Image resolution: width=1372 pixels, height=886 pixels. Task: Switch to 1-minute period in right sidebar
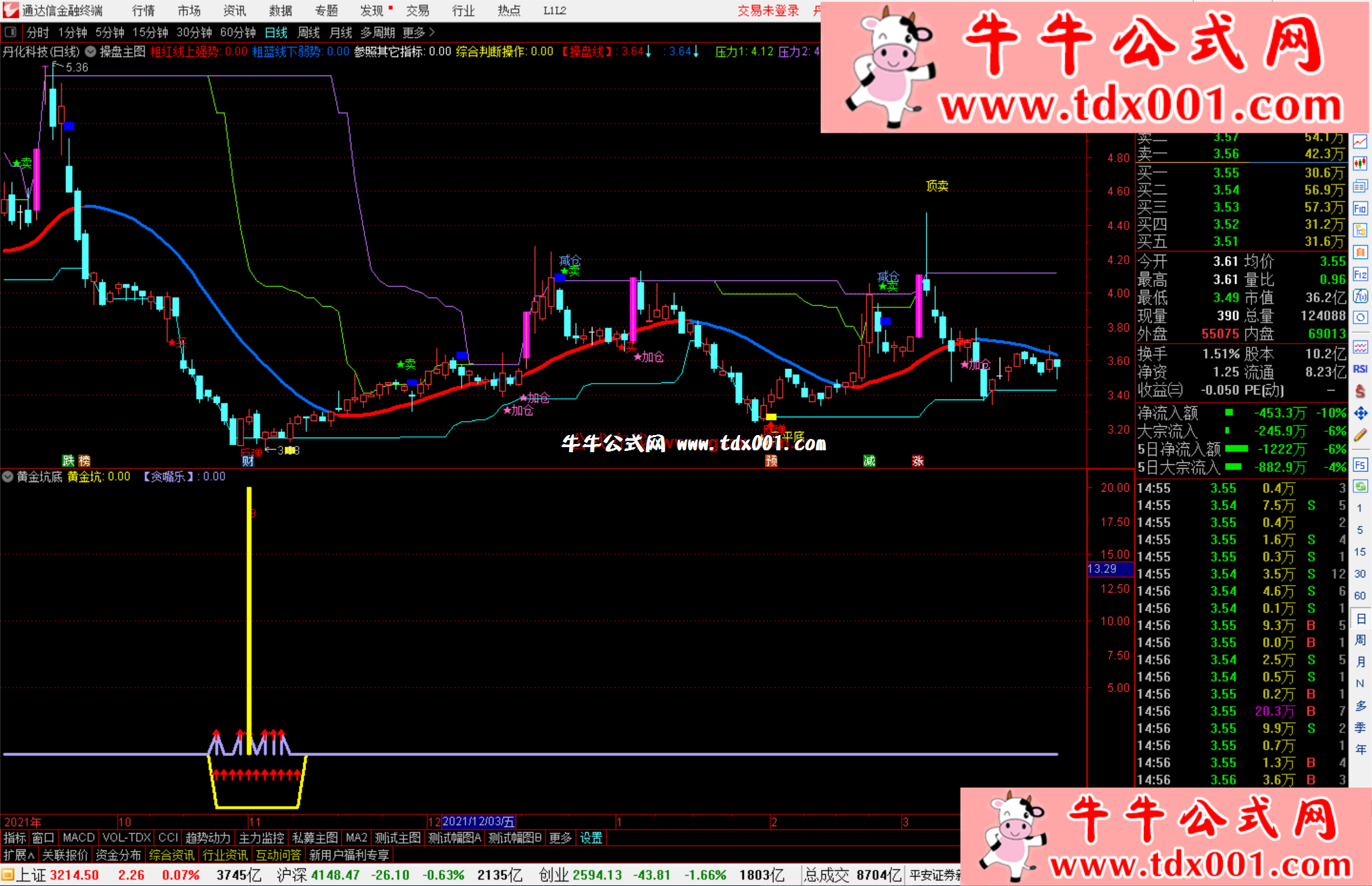click(1359, 508)
